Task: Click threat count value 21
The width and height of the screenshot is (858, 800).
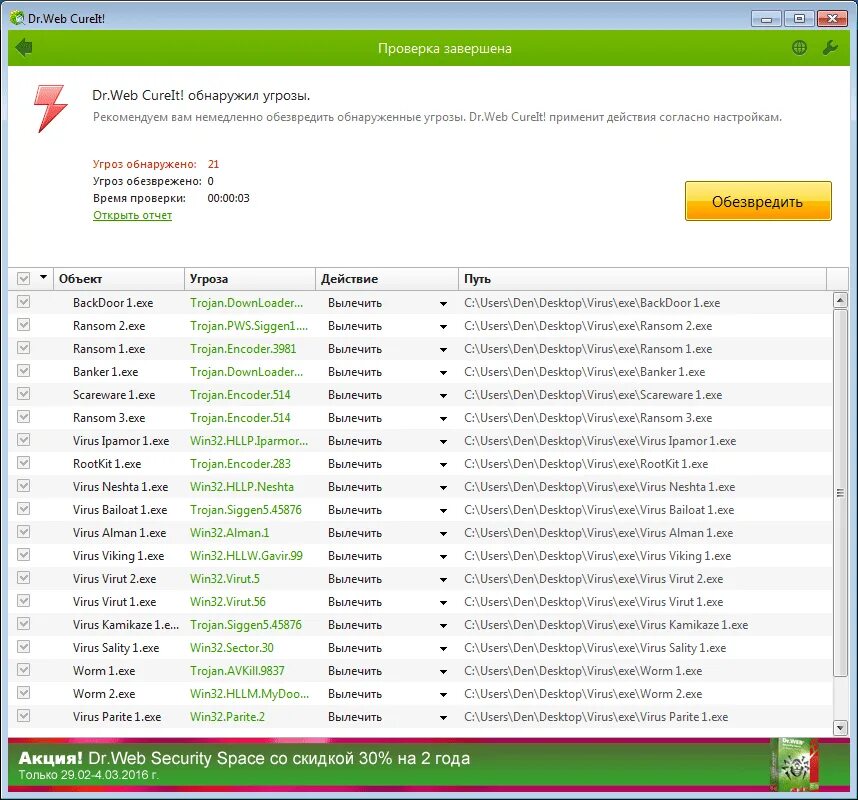Action: [213, 164]
